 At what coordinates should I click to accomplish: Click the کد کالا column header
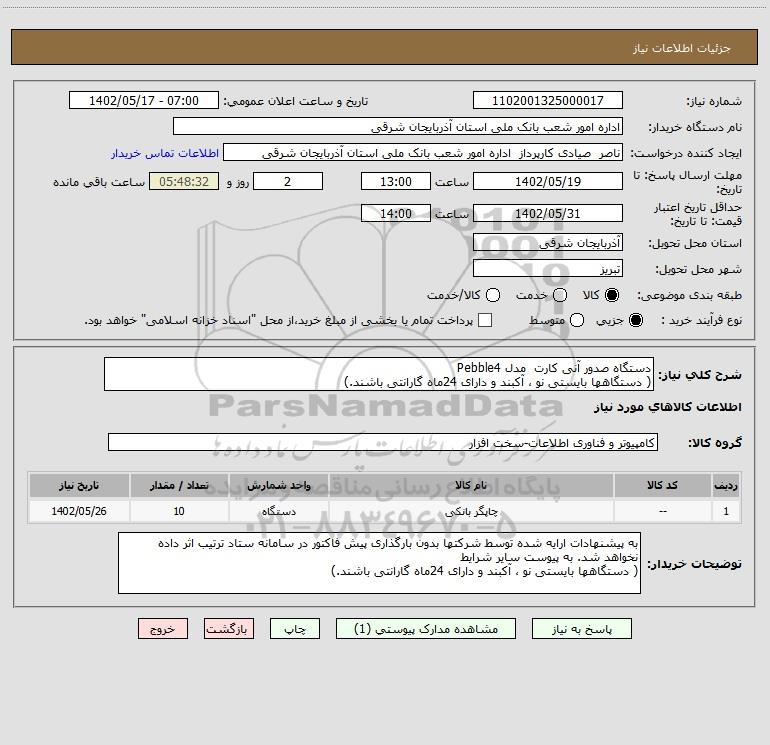662,485
